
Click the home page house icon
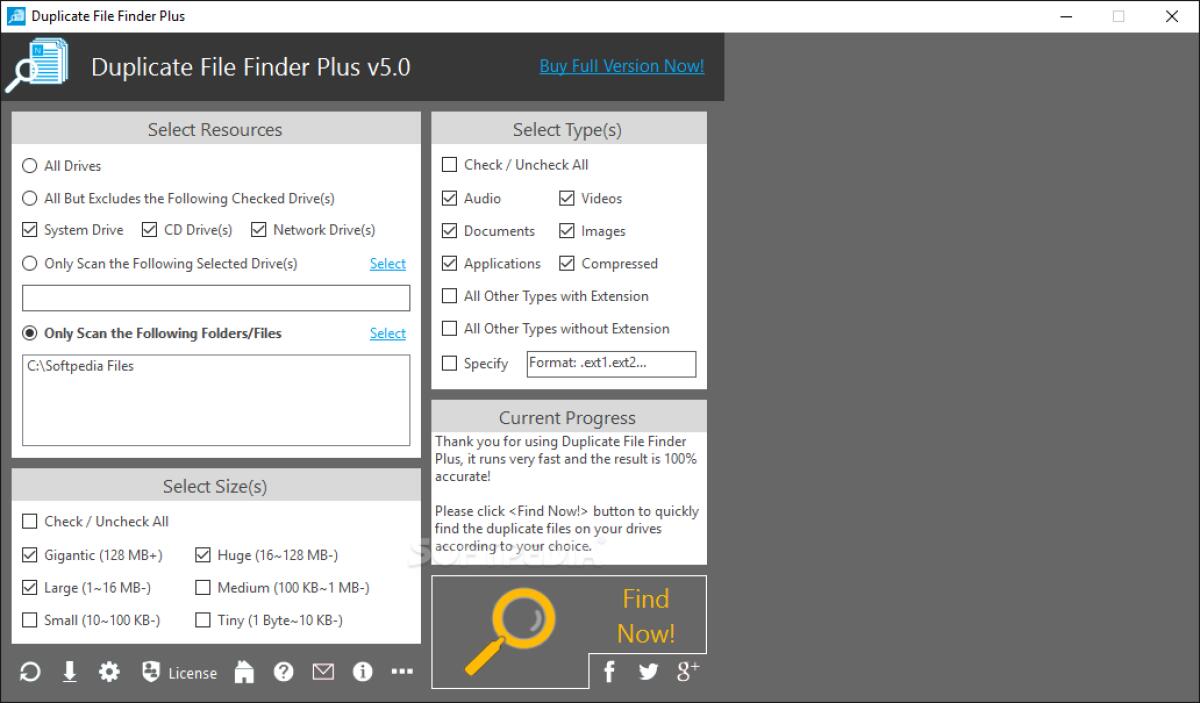(x=244, y=672)
